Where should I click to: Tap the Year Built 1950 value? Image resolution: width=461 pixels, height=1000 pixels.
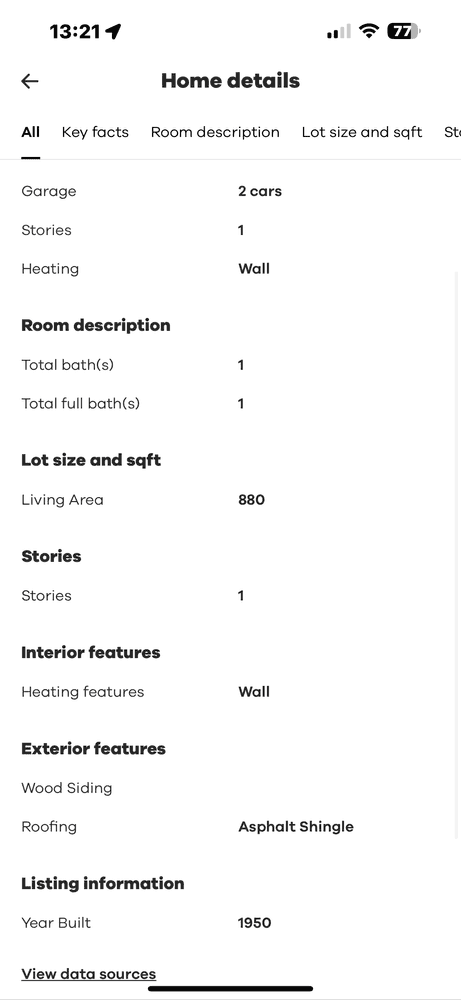coord(254,923)
